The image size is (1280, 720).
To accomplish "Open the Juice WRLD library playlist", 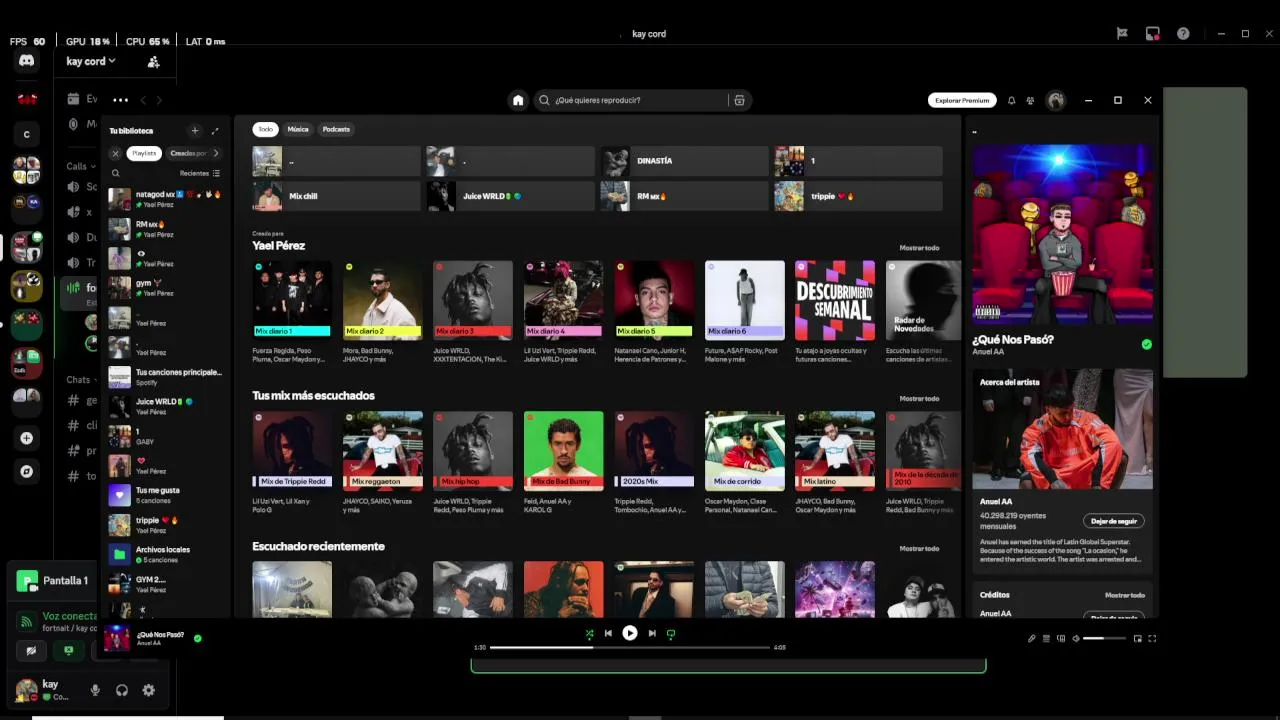I will tap(165, 406).
